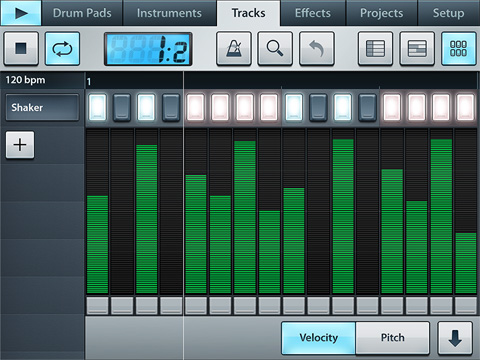Toggle Shaker step 6 pad
This screenshot has height=360, width=480.
click(x=220, y=107)
